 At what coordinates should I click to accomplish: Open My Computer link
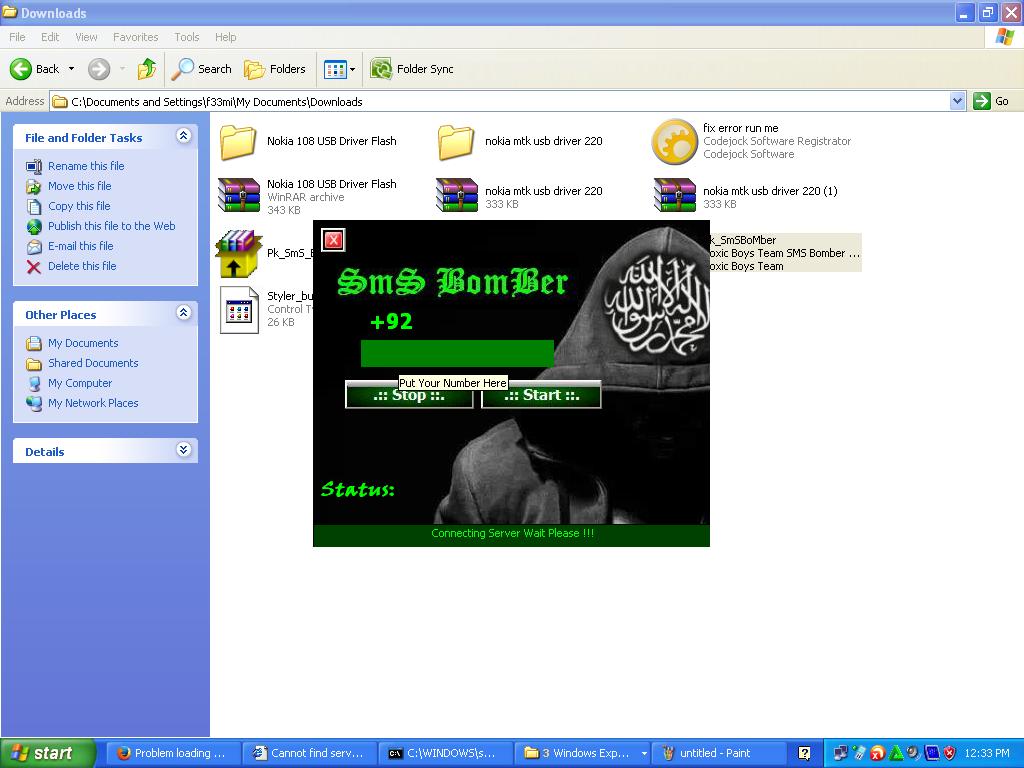coord(80,383)
